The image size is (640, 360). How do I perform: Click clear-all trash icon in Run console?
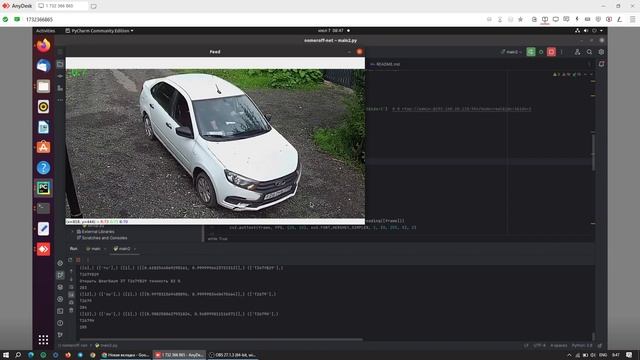[x=71, y=311]
